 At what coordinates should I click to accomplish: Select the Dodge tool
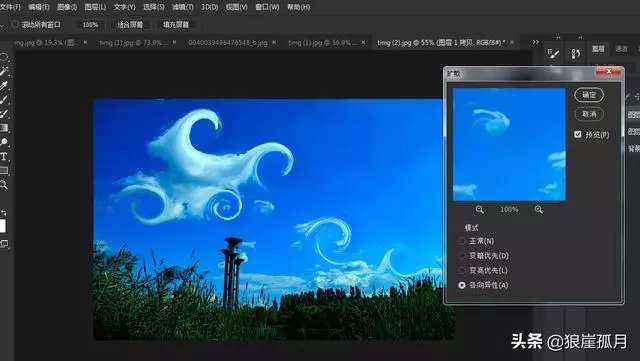[x=4, y=143]
